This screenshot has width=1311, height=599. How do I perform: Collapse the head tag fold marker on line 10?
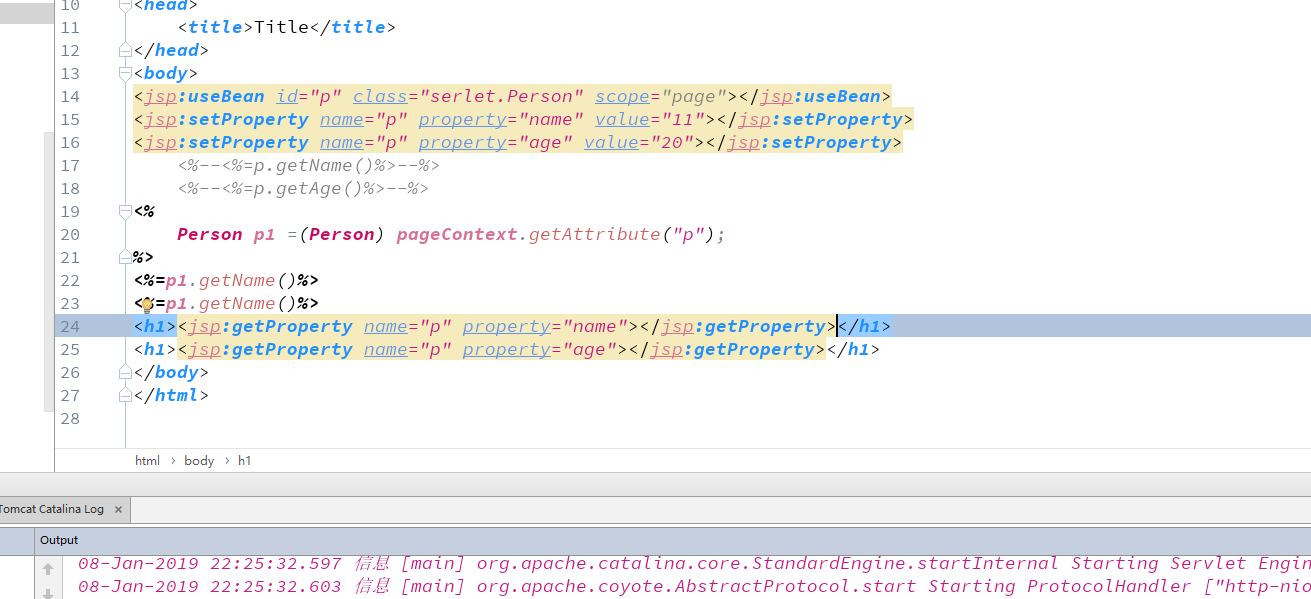tap(125, 5)
